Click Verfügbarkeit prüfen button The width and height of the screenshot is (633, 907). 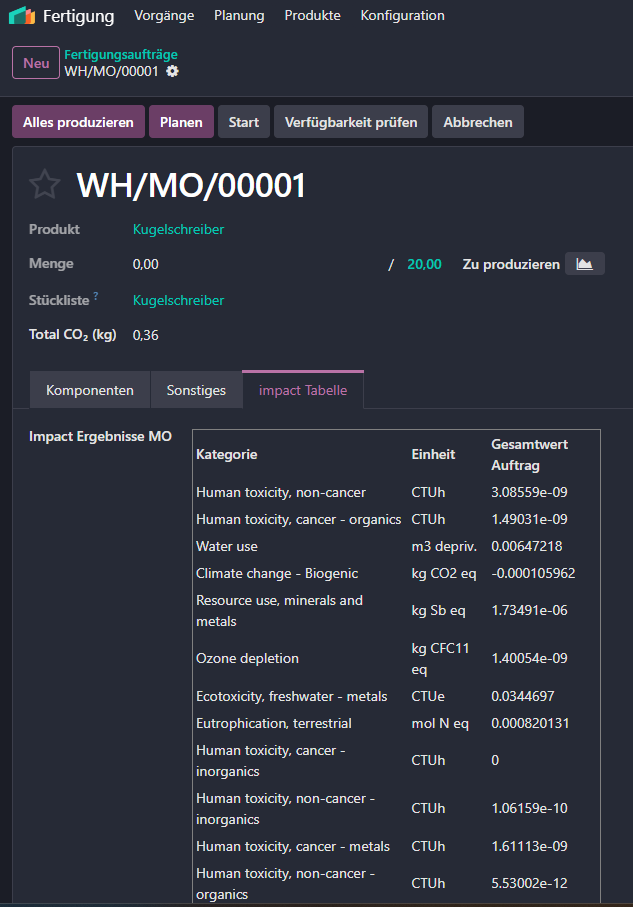tap(351, 122)
